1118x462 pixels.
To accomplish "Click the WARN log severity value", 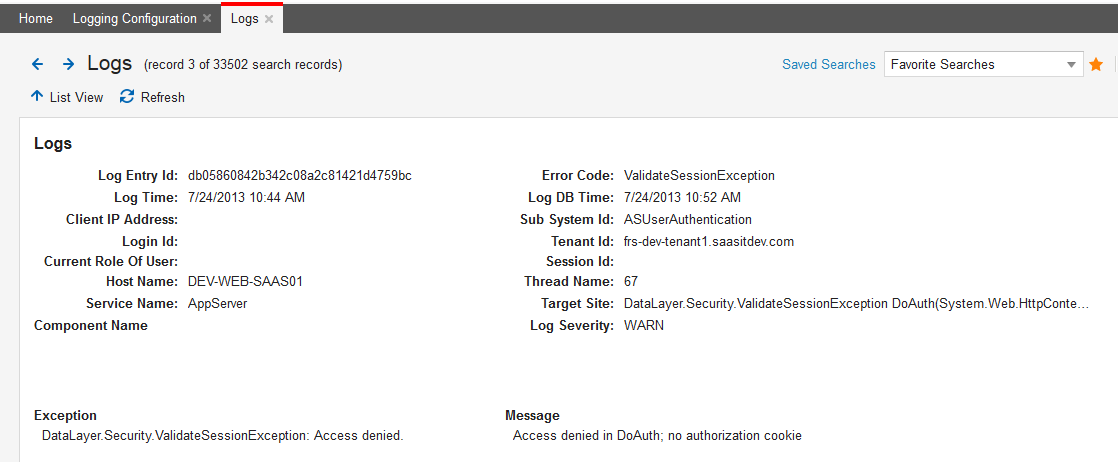I will click(x=644, y=325).
